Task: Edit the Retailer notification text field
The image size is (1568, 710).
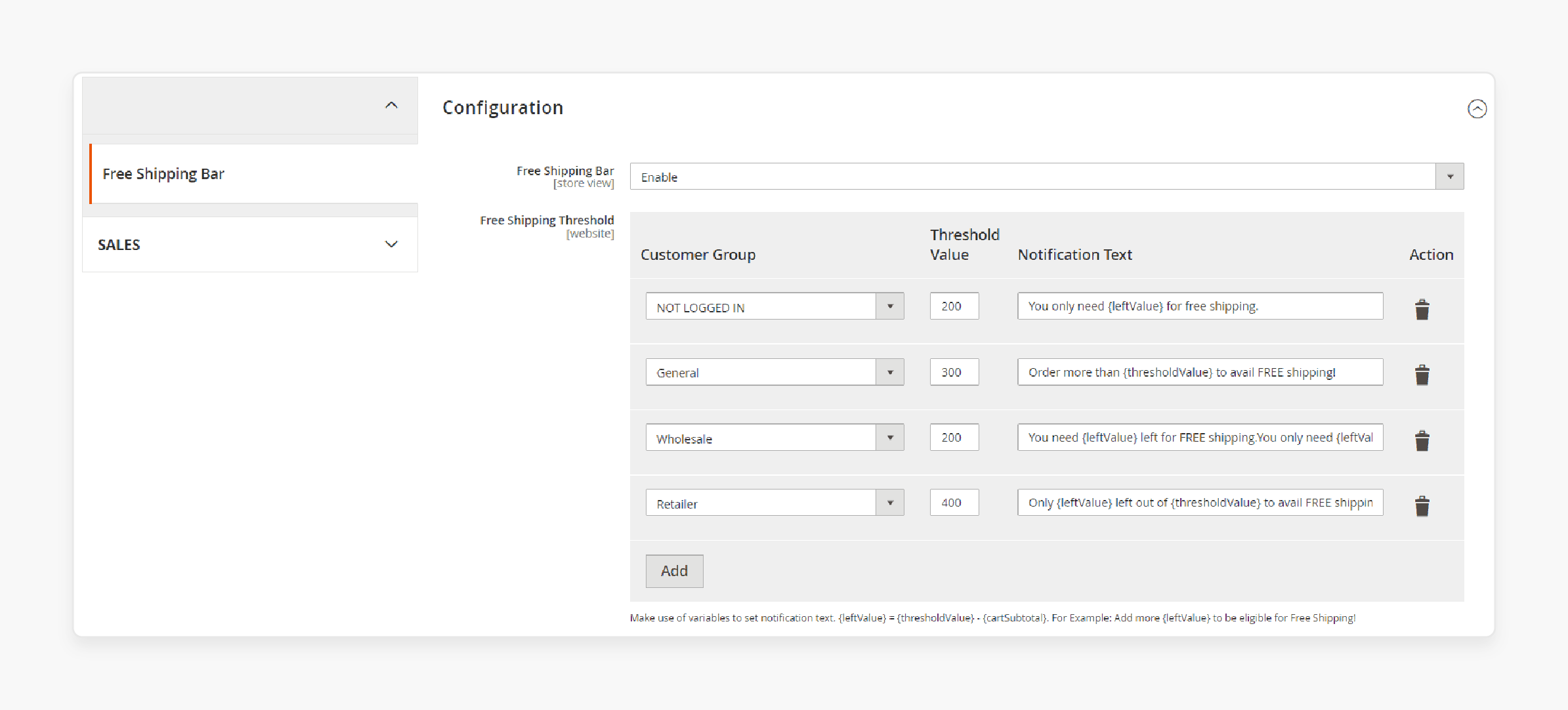Action: [1200, 503]
